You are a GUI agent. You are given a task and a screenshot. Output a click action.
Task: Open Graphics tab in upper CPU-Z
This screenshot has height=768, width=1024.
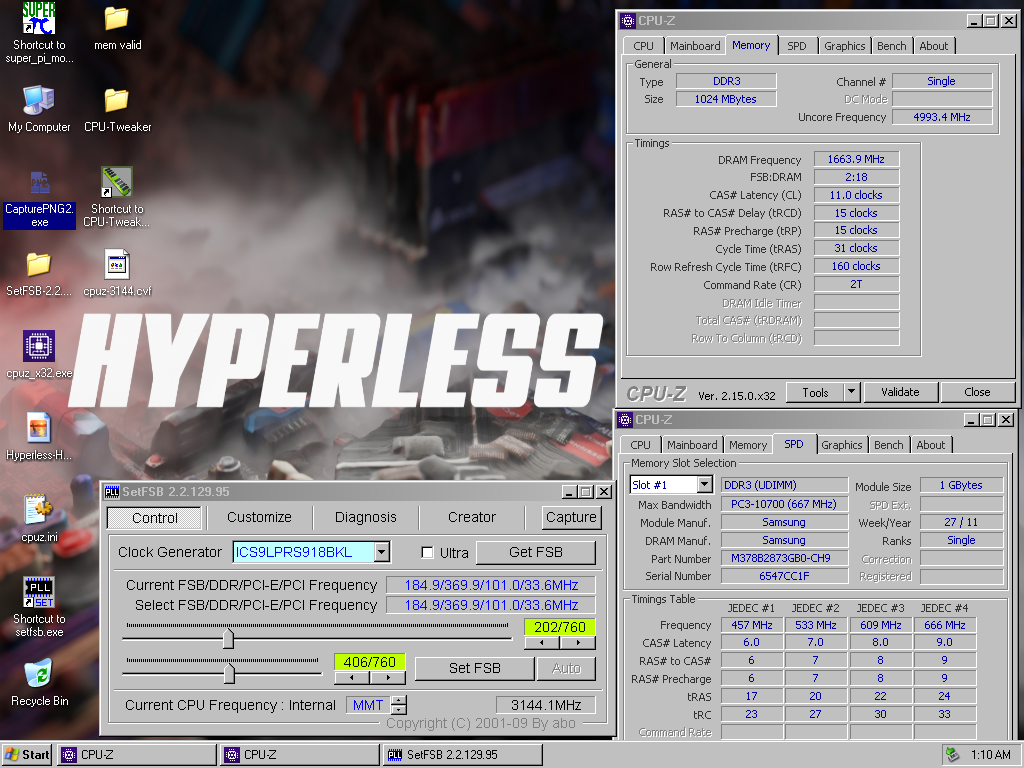[844, 46]
